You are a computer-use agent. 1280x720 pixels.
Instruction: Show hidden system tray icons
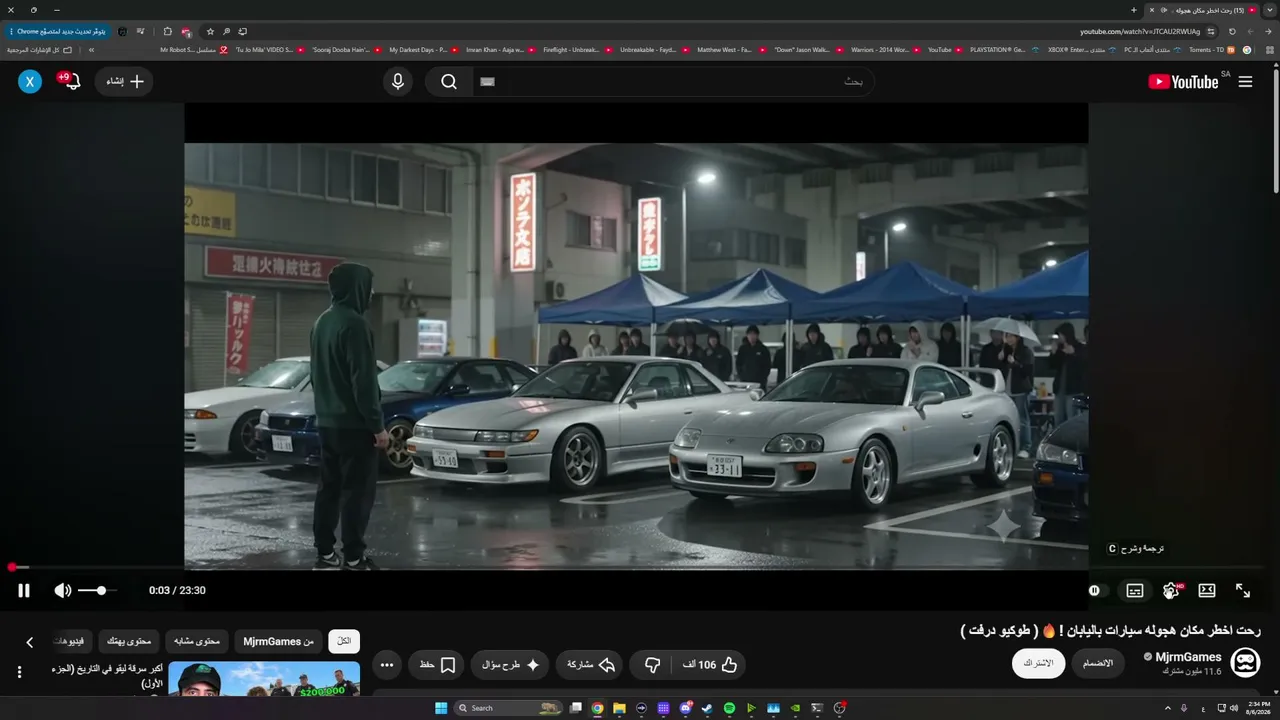coord(1168,708)
